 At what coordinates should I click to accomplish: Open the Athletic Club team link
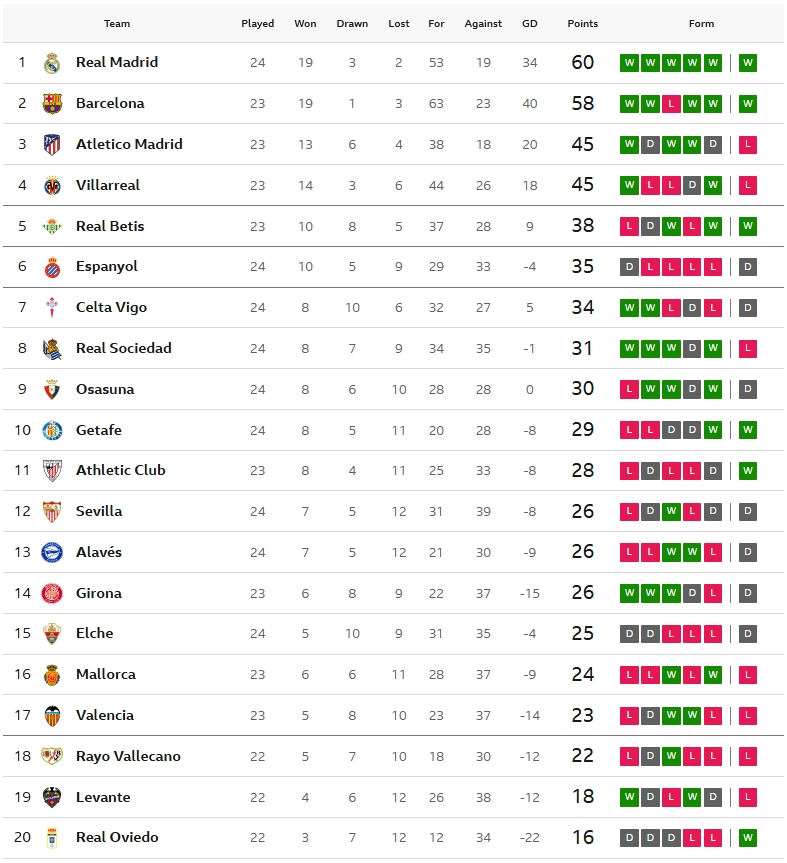[x=120, y=470]
